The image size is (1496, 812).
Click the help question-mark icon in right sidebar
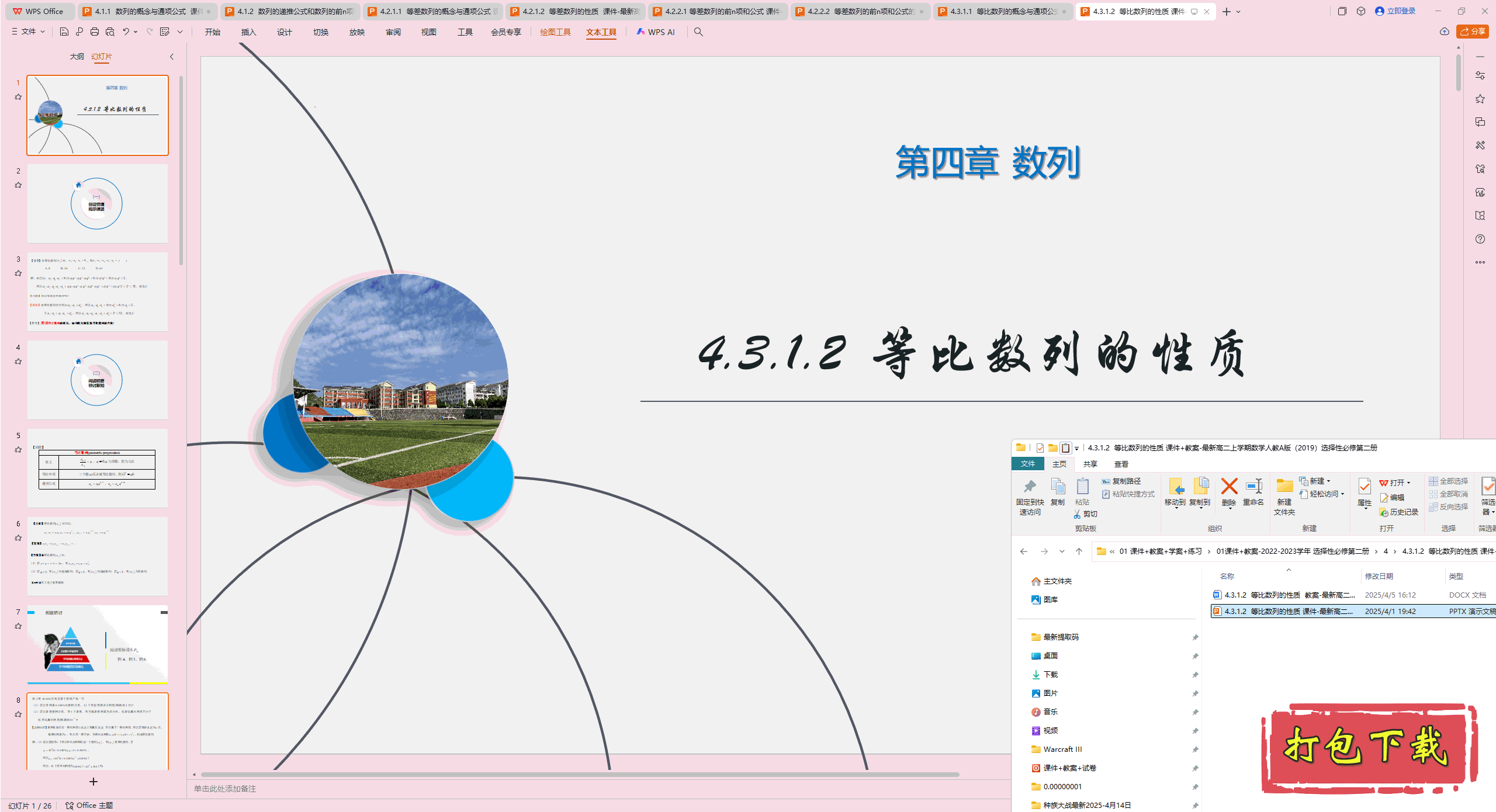[x=1480, y=239]
